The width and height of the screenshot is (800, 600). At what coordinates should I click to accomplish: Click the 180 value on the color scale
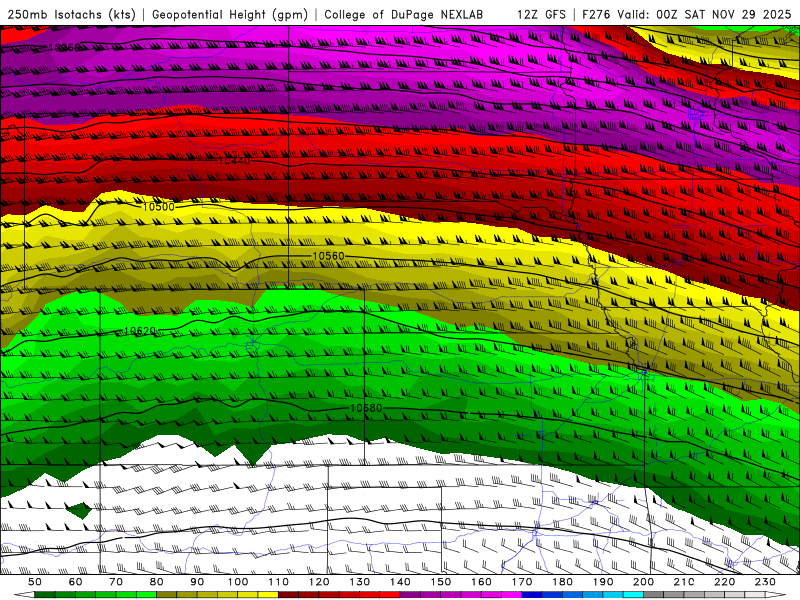(562, 582)
